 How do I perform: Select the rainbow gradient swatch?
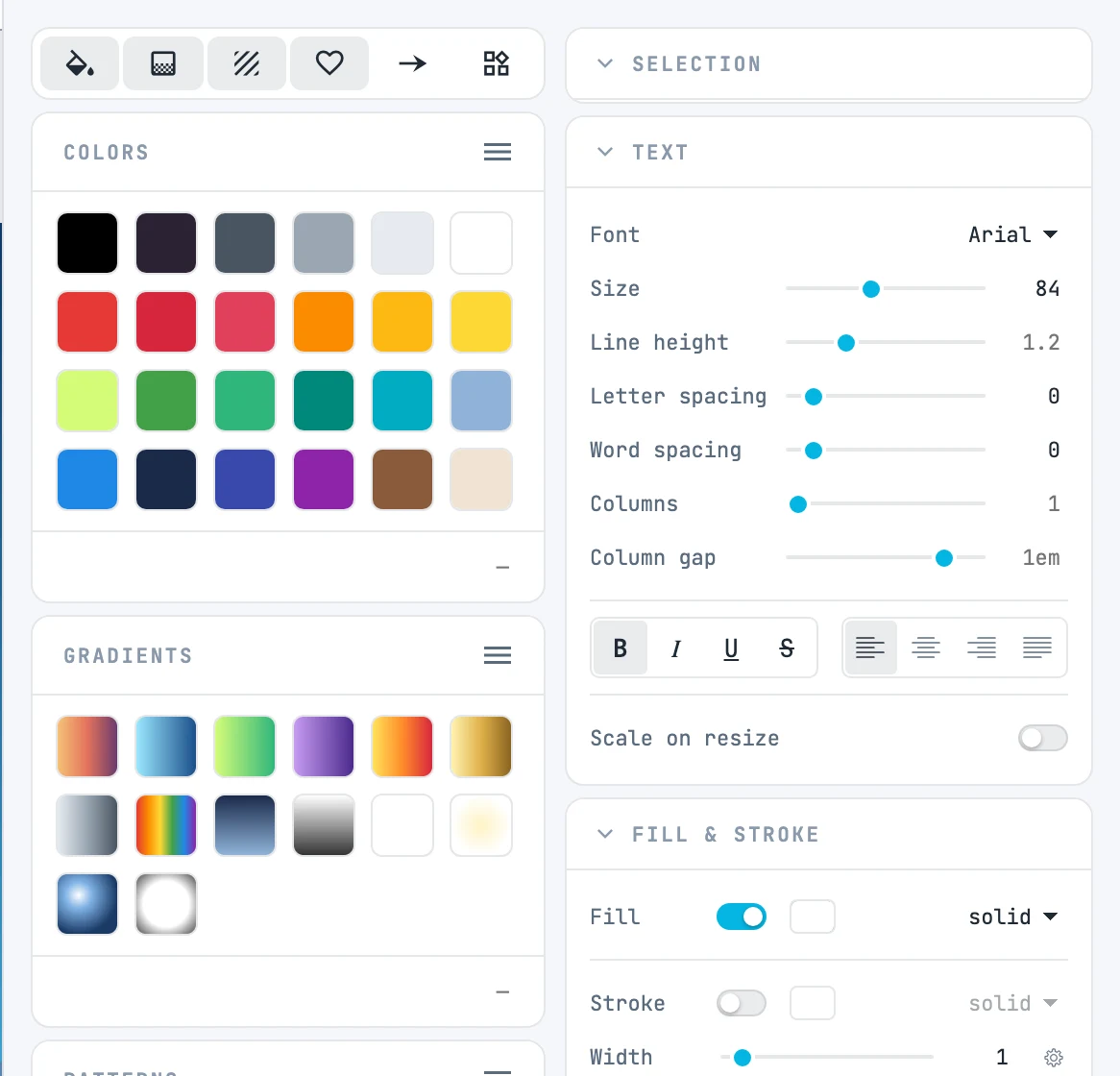coord(166,825)
